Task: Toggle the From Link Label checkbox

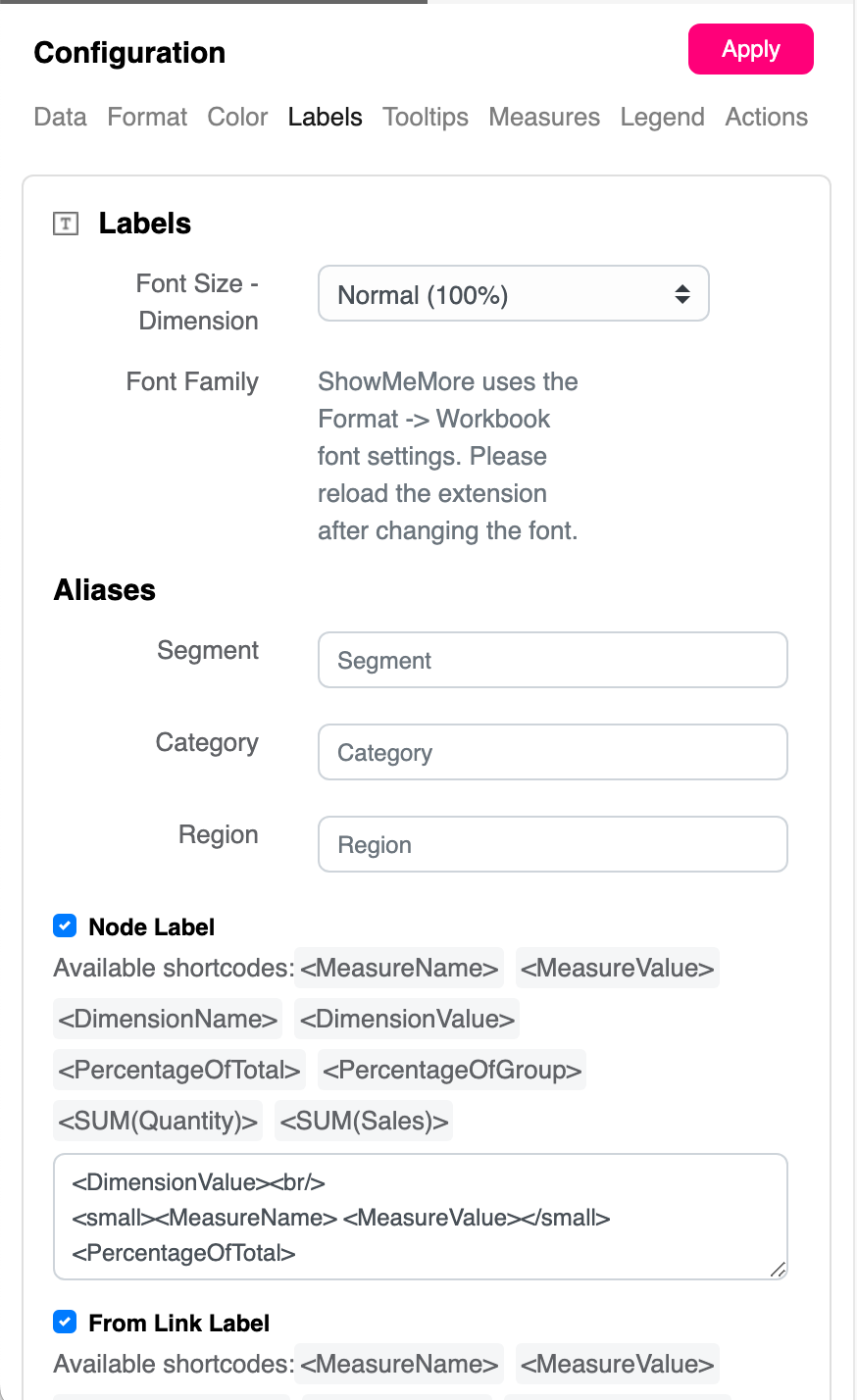Action: coord(65,1322)
